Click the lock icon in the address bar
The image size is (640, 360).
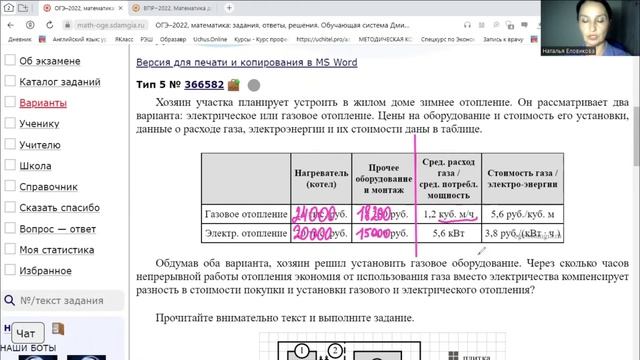point(67,25)
